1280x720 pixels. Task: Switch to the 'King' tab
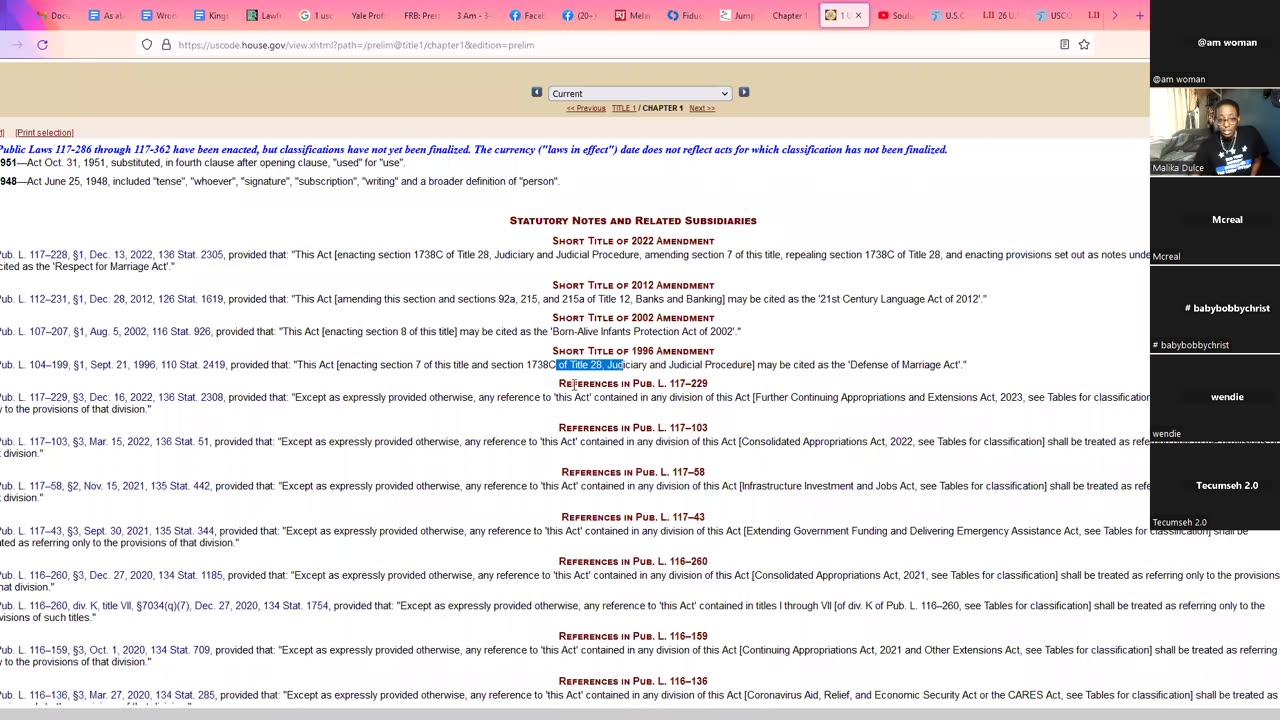[211, 15]
